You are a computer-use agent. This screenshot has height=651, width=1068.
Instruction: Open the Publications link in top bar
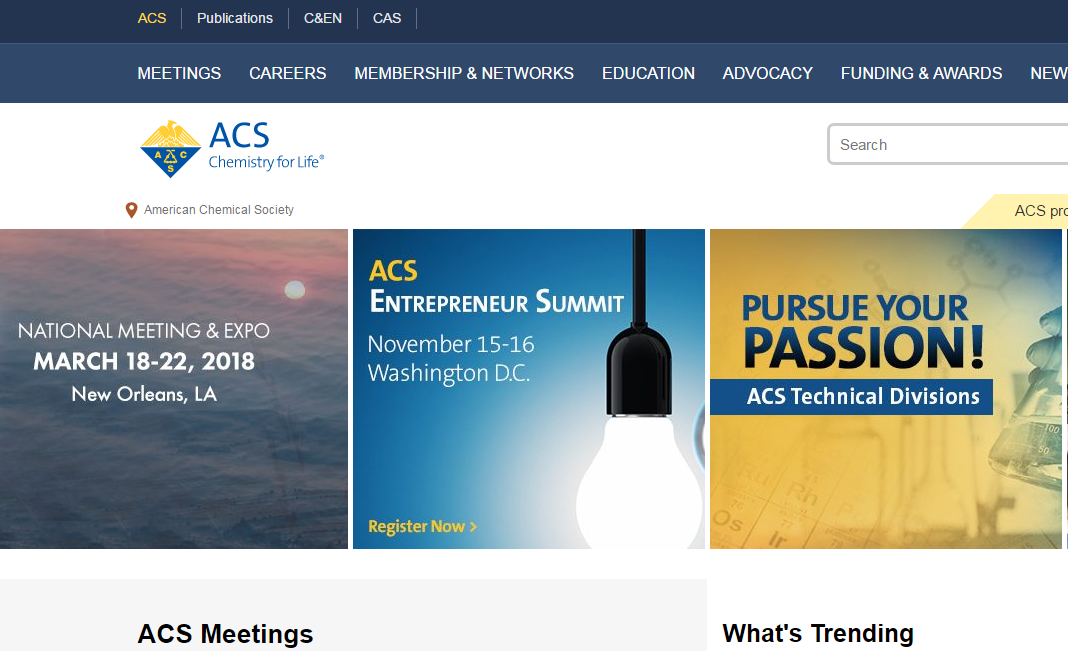click(x=235, y=18)
